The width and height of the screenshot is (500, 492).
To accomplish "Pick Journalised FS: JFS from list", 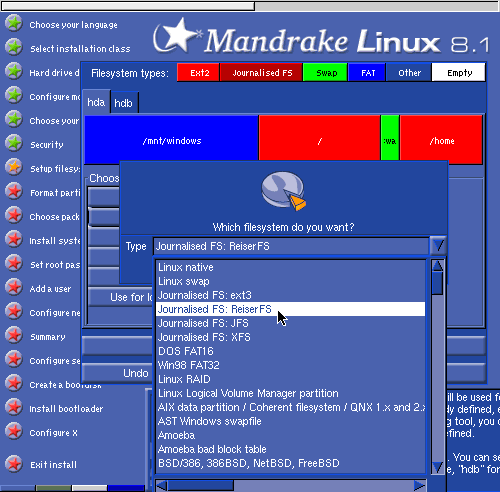I will coord(290,323).
